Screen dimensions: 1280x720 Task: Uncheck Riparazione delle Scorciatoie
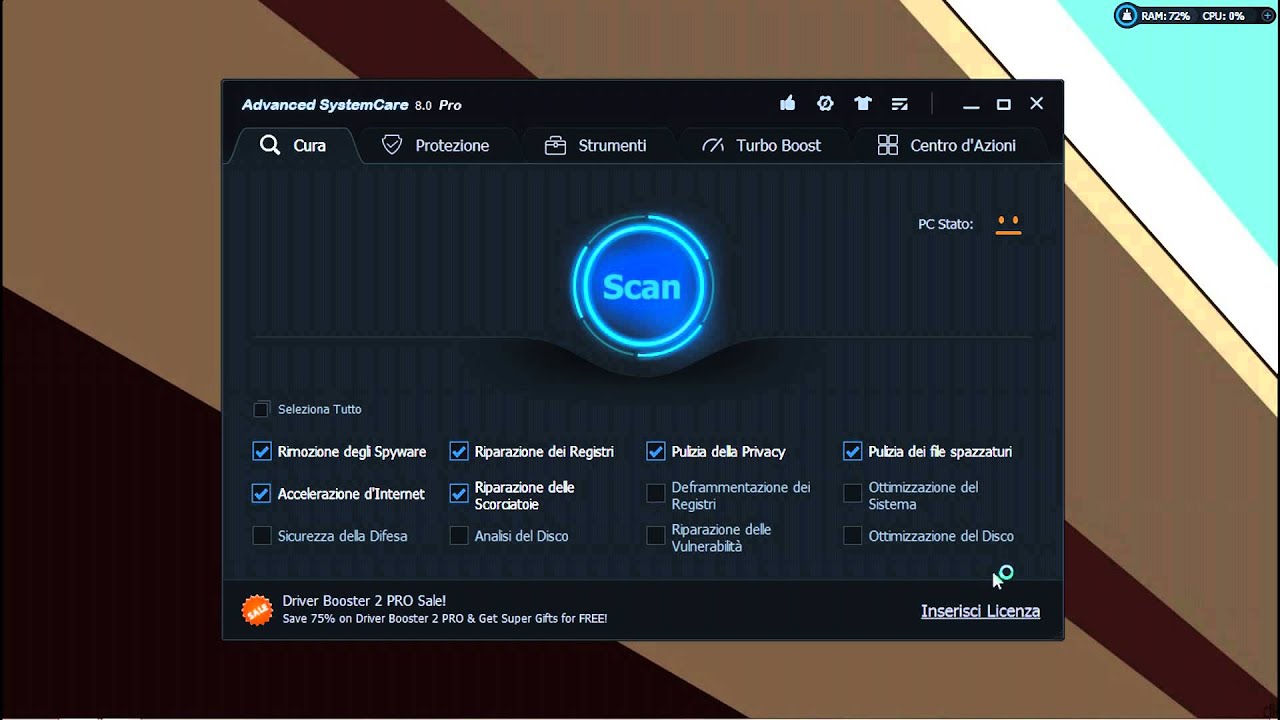click(459, 493)
